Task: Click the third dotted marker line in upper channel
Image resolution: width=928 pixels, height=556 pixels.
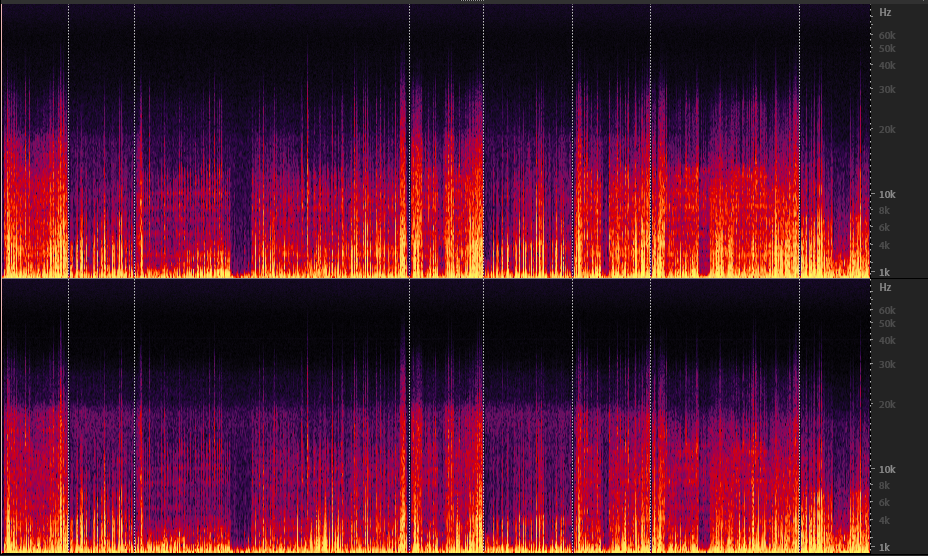Action: [x=410, y=141]
